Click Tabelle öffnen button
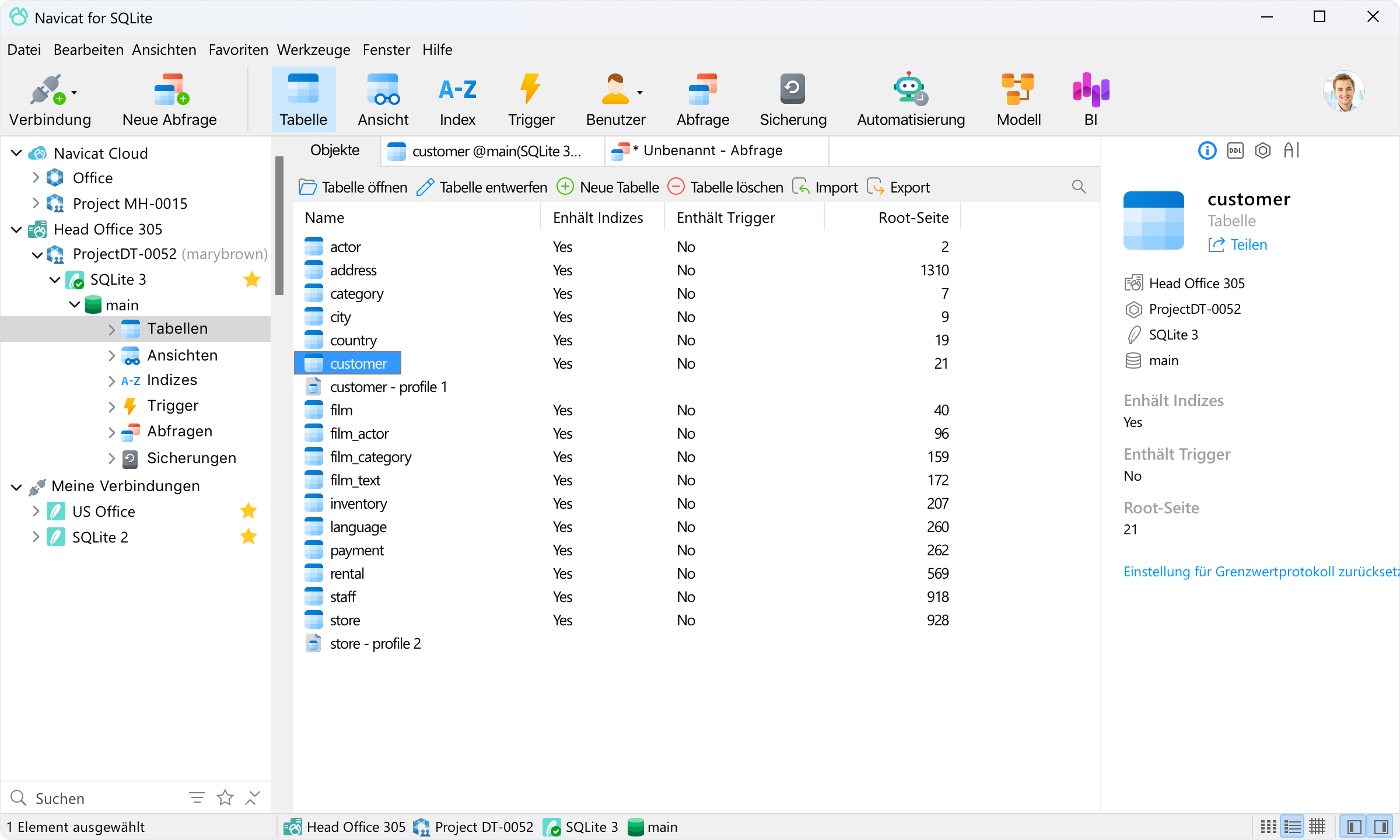The height and width of the screenshot is (840, 1400). [353, 187]
